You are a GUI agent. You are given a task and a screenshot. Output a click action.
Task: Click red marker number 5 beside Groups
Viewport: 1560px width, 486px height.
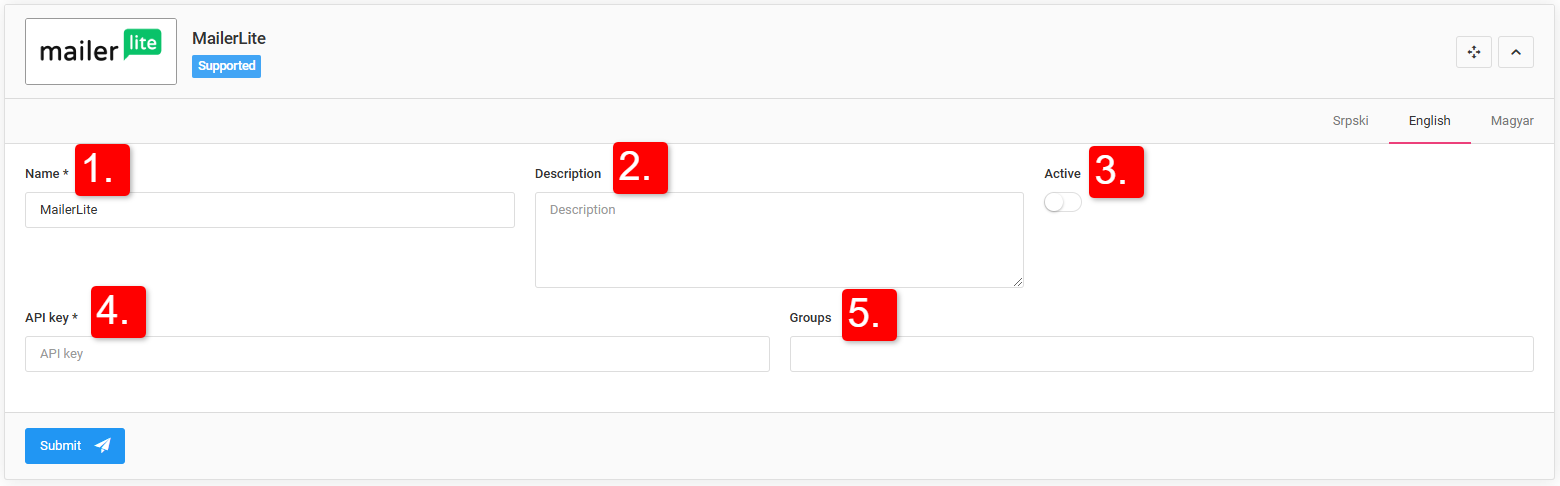869,315
